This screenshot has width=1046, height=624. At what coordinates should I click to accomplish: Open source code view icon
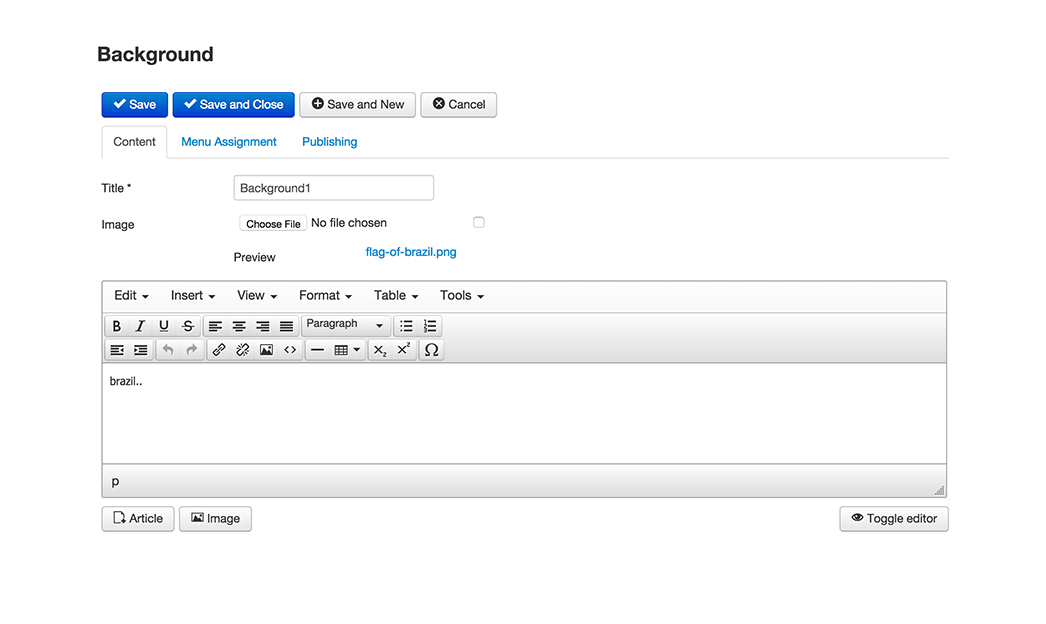point(290,350)
